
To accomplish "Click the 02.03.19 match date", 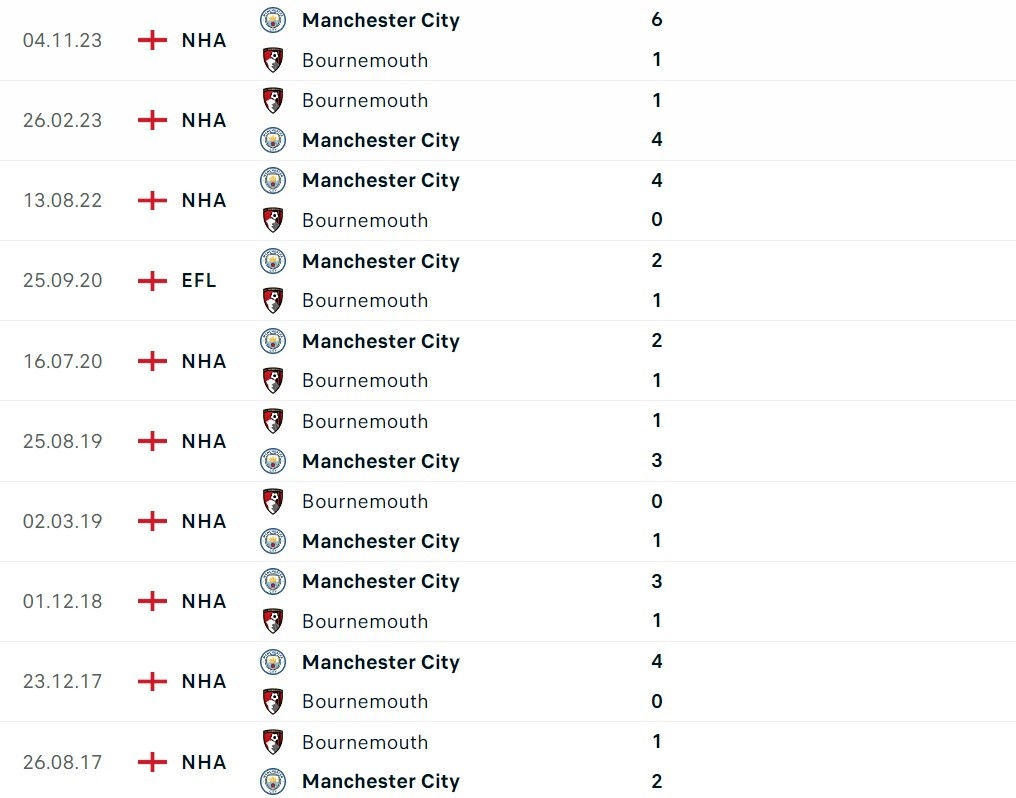I will (x=62, y=521).
